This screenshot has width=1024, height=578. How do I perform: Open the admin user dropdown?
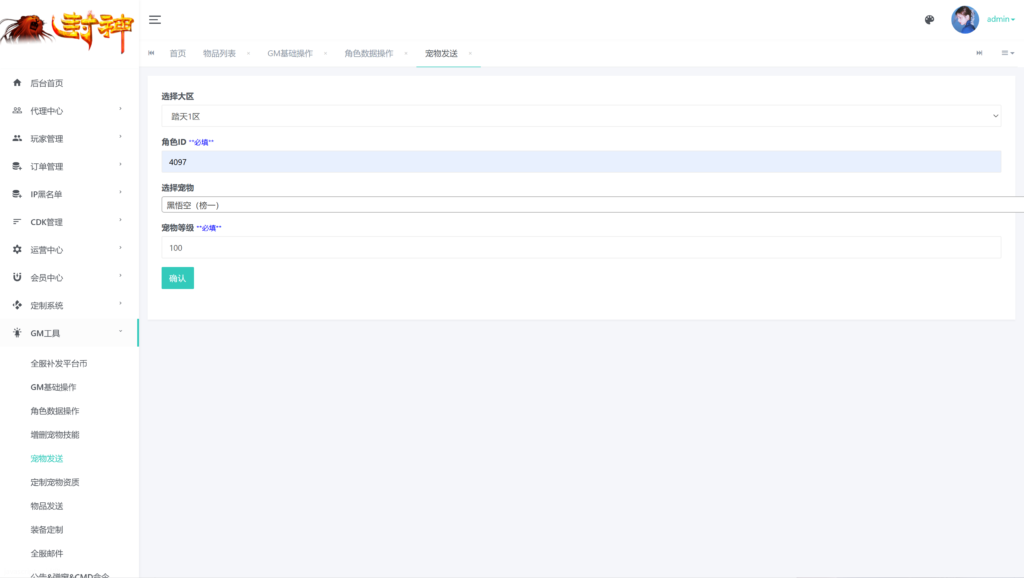[1000, 20]
